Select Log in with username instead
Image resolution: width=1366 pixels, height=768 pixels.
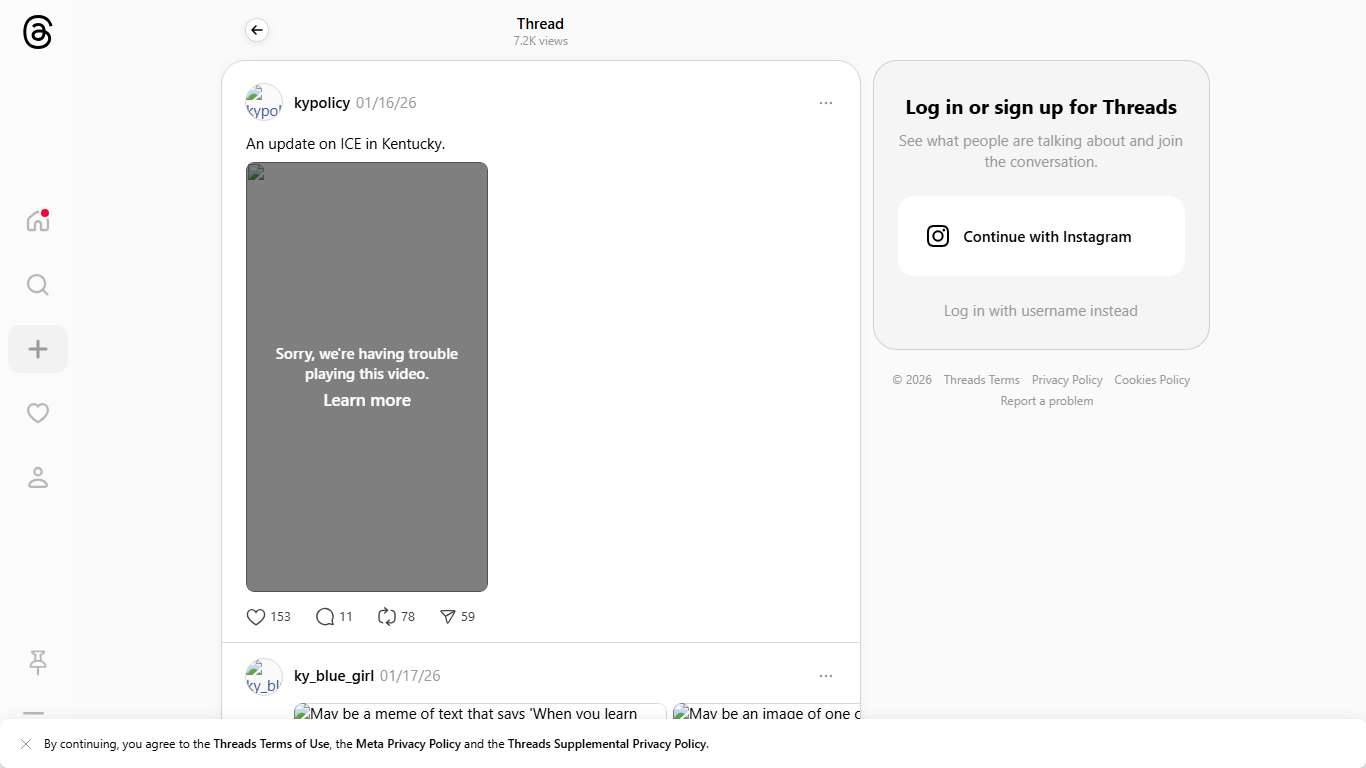pyautogui.click(x=1040, y=311)
